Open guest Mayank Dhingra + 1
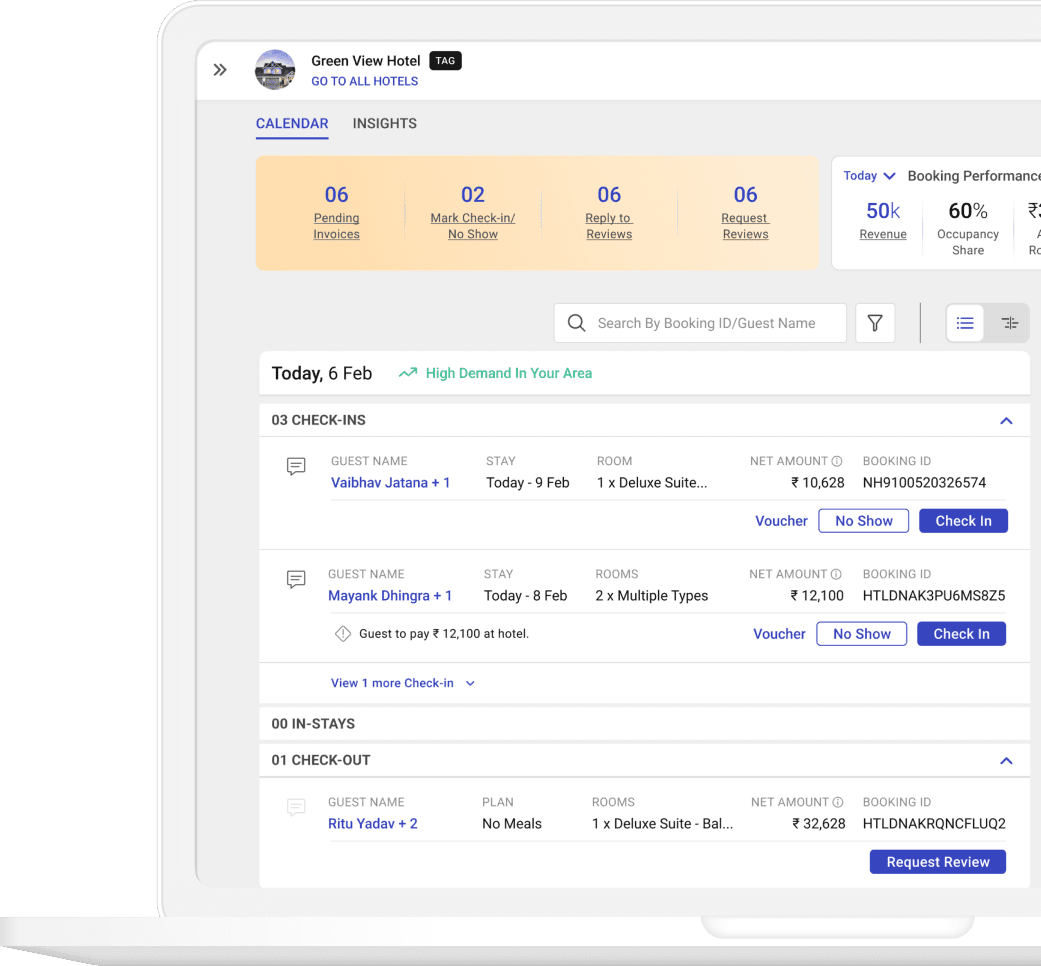 [390, 596]
